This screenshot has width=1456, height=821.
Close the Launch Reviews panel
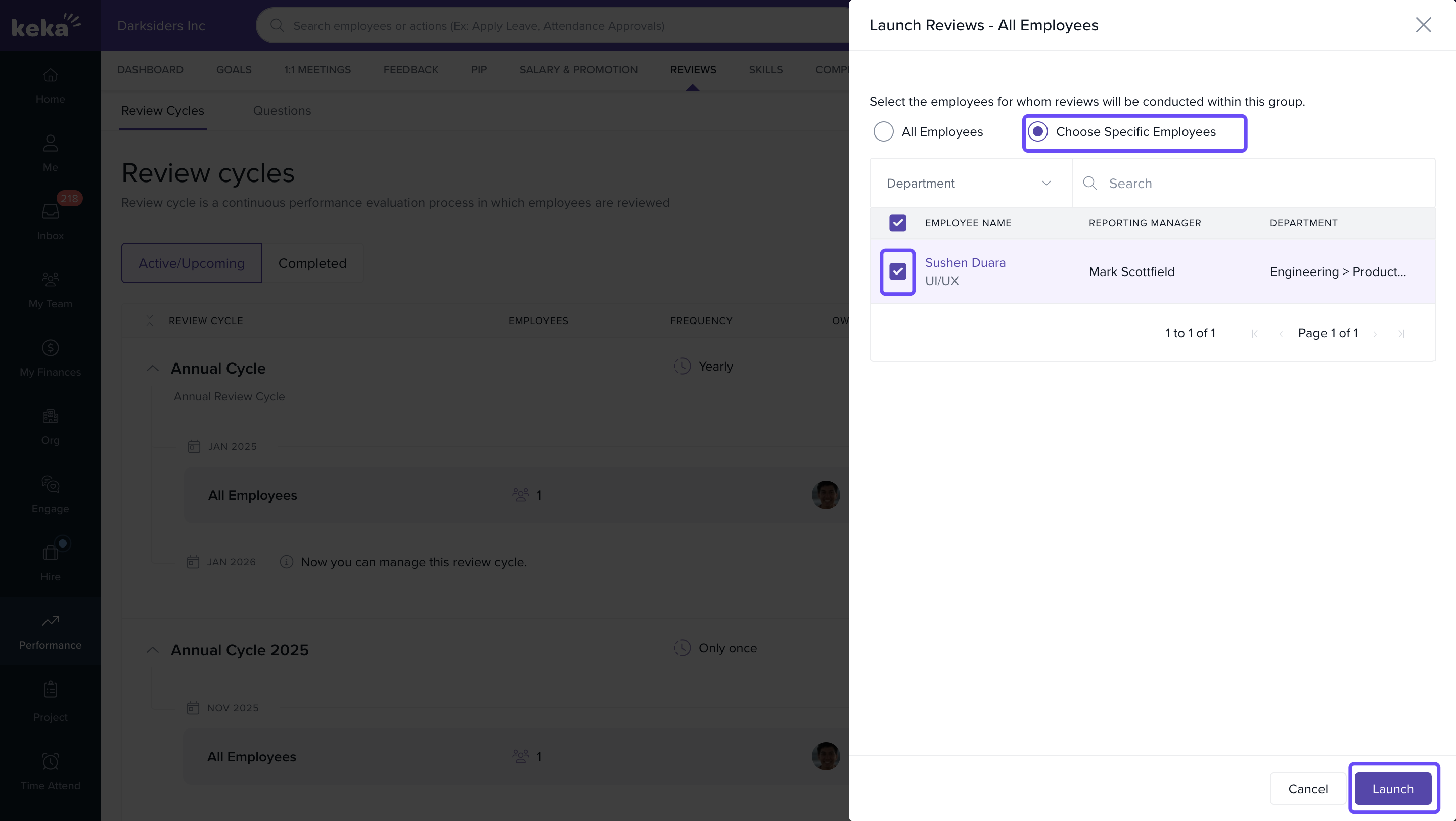pyautogui.click(x=1423, y=25)
